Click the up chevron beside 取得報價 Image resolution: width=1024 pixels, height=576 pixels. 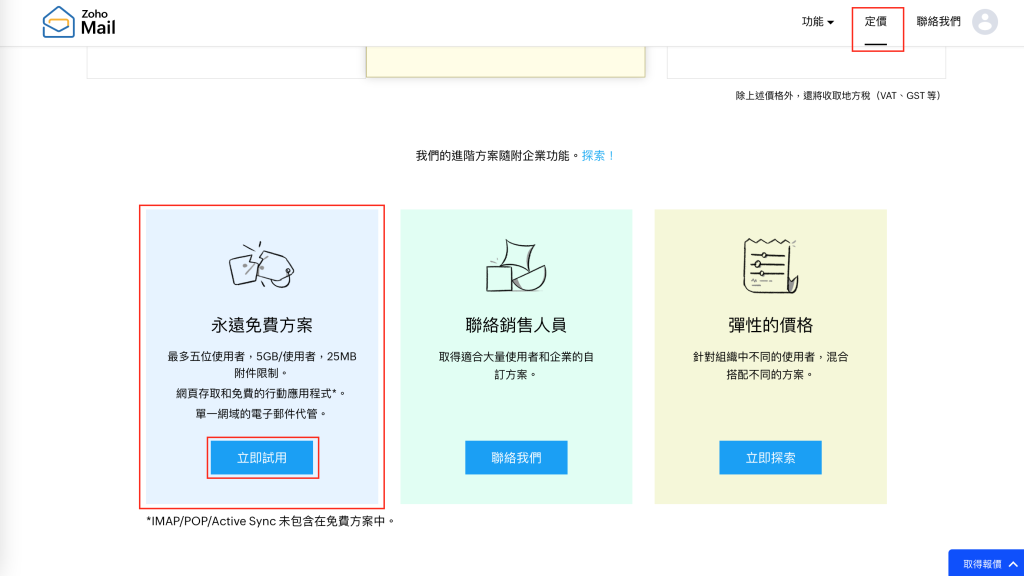(x=1013, y=564)
